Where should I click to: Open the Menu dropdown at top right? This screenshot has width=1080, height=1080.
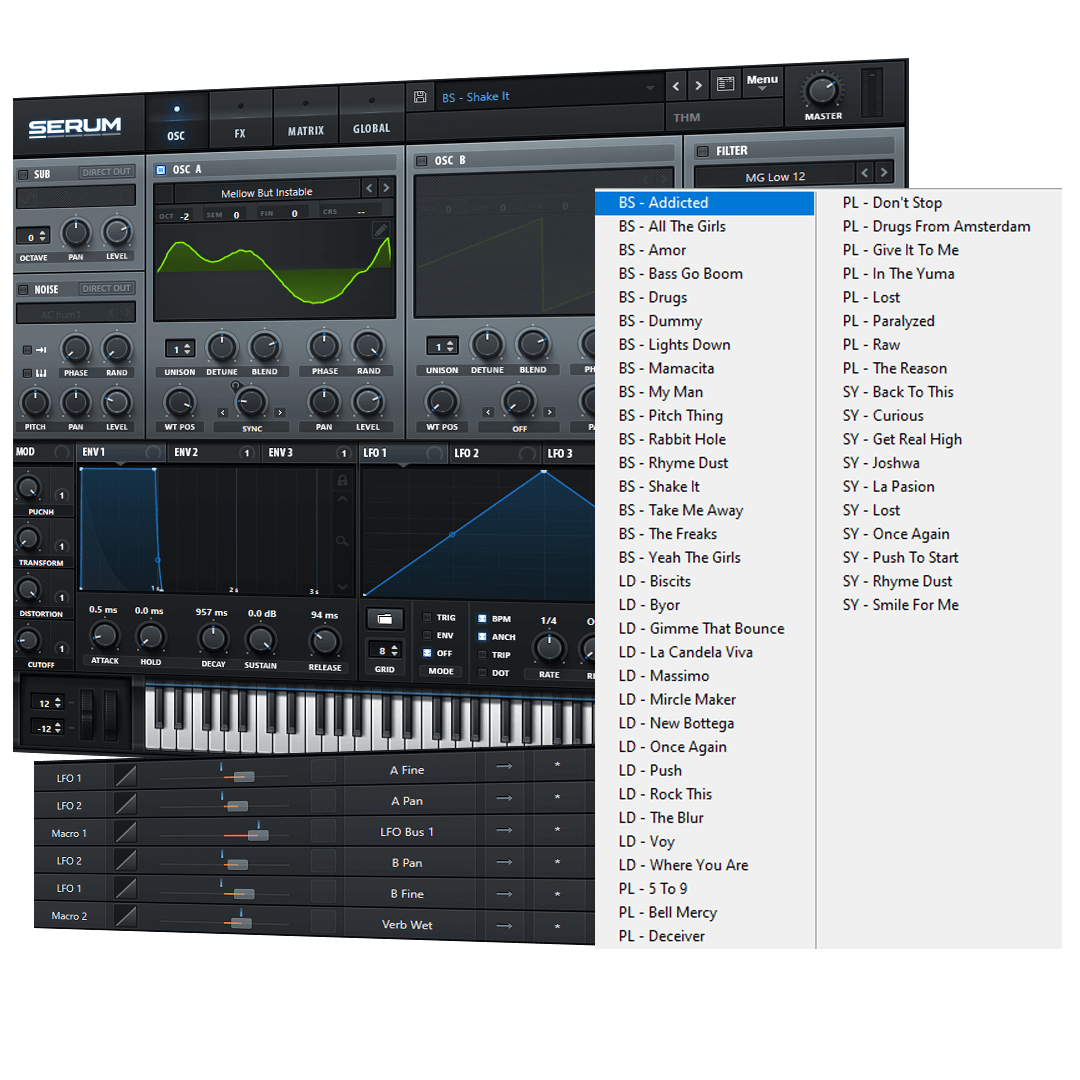coord(762,80)
